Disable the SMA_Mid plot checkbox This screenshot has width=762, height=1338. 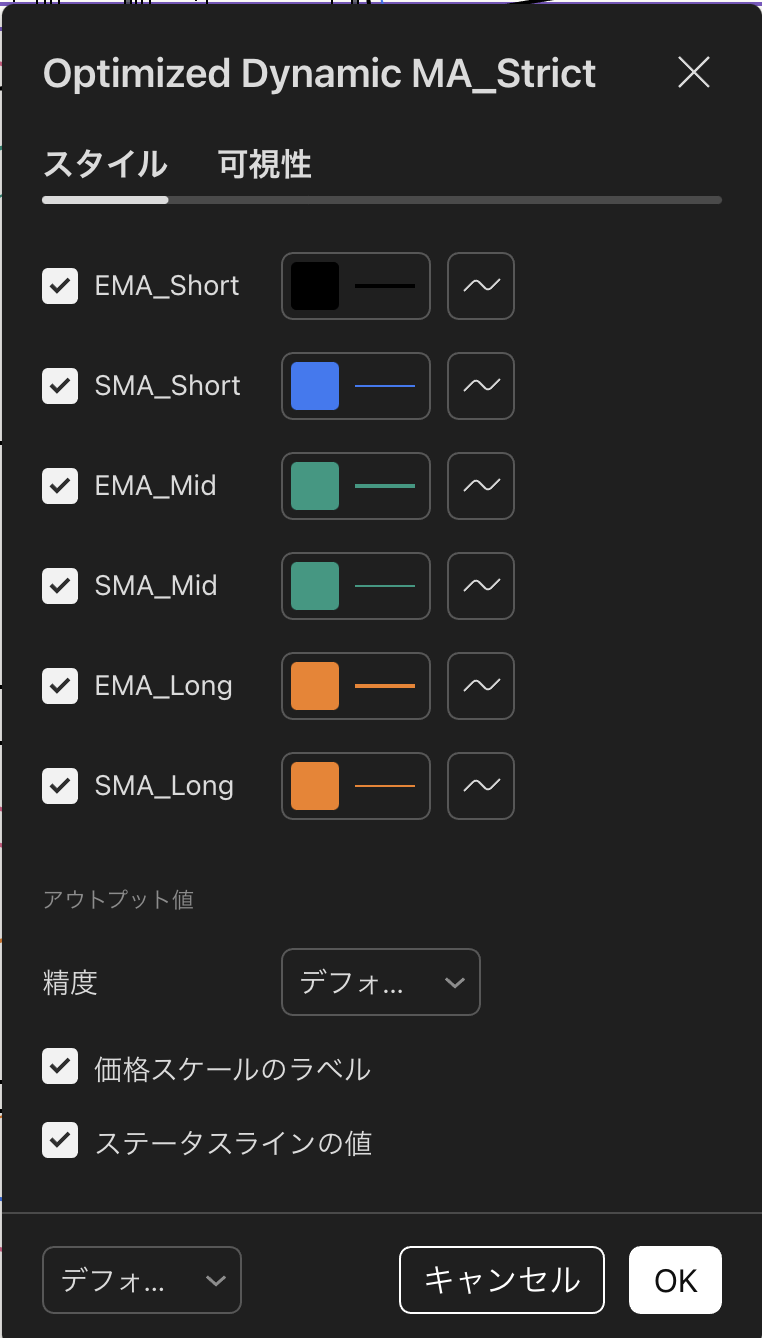(60, 586)
